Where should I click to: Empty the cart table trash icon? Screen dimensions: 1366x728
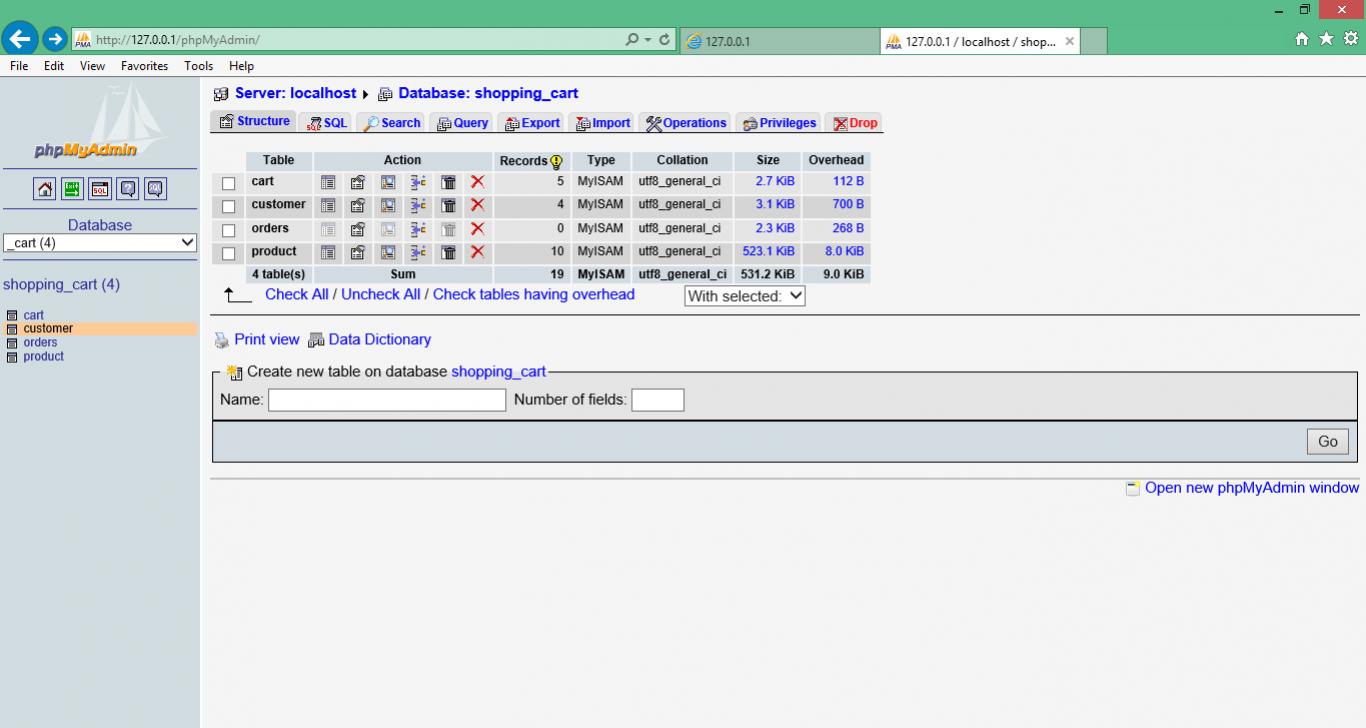tap(449, 182)
